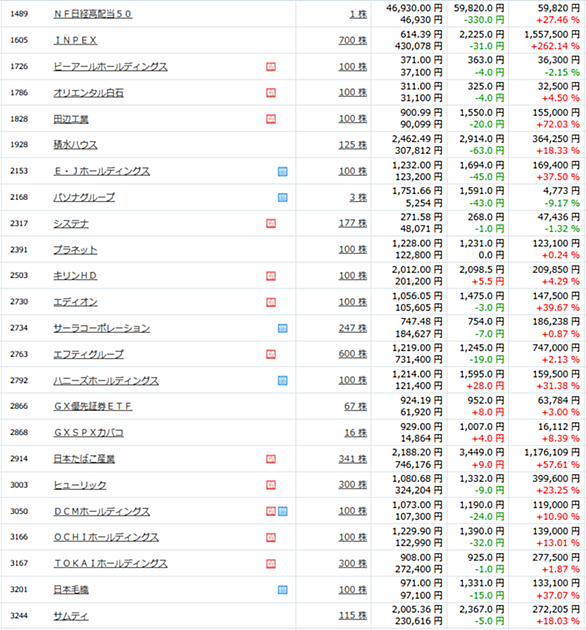Click the 1株 quantity for NF日経高配当50
The image size is (586, 630).
tap(358, 14)
